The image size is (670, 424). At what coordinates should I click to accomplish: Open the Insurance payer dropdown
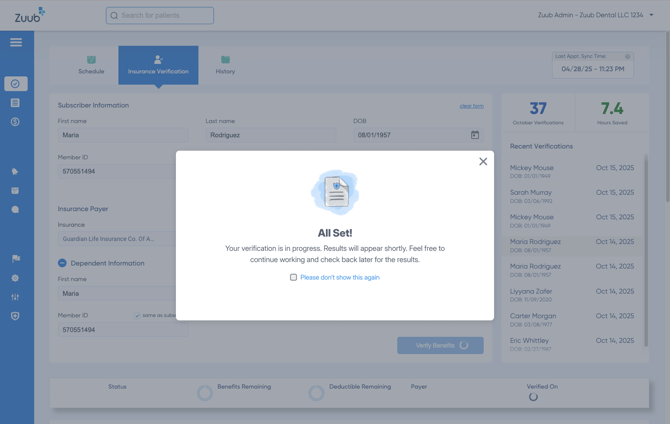click(116, 239)
